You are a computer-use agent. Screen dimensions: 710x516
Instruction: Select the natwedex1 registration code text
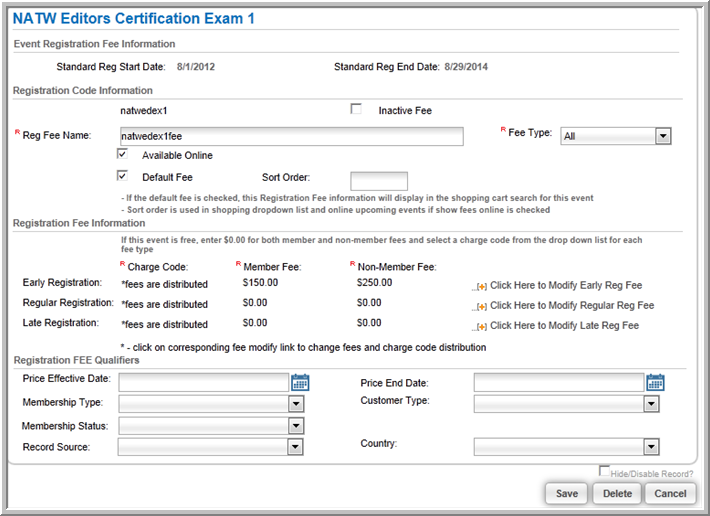click(144, 110)
